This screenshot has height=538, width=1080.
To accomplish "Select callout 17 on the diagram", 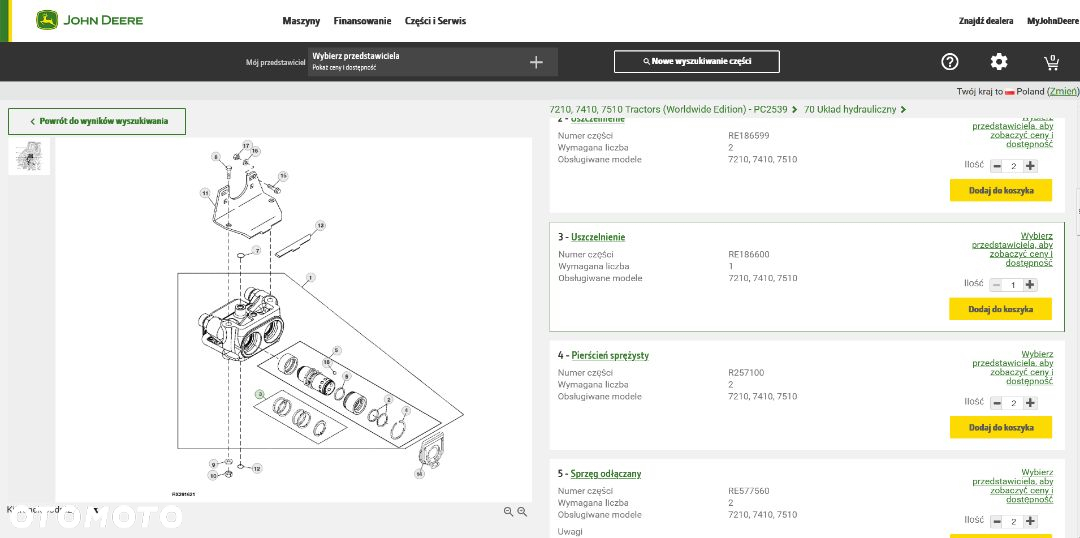I will (247, 145).
